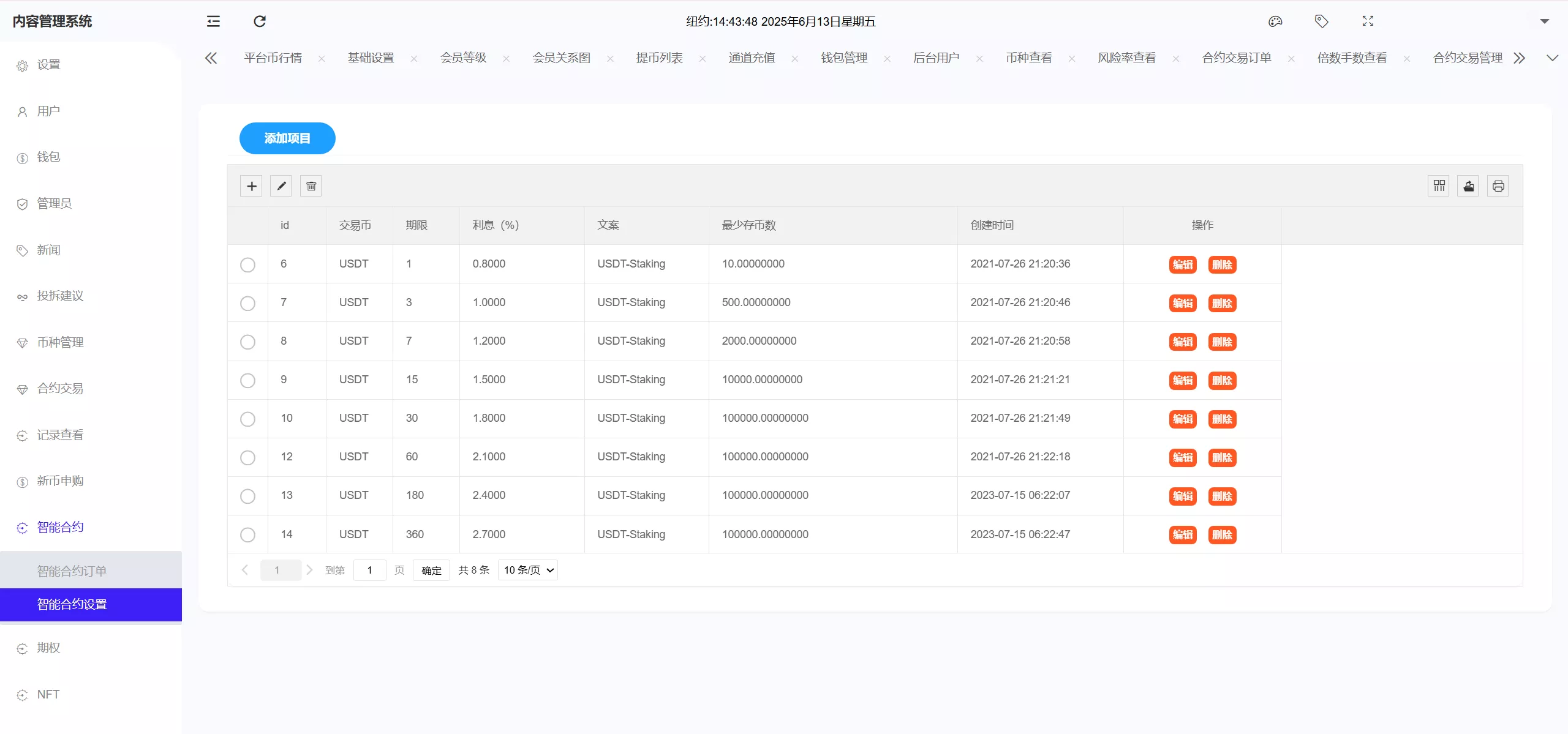This screenshot has height=734, width=1568.
Task: Click 编辑 on the row with id 9
Action: tap(1182, 380)
